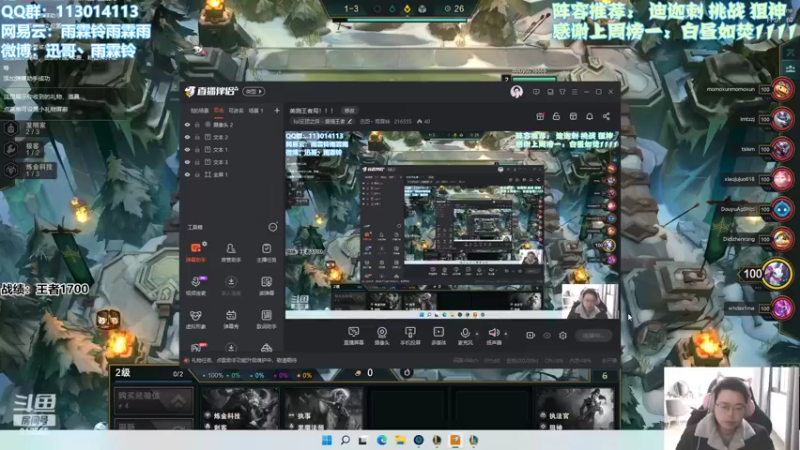Open the 虚拟形象 virtual avatar tool
This screenshot has width=800, height=450.
(195, 319)
